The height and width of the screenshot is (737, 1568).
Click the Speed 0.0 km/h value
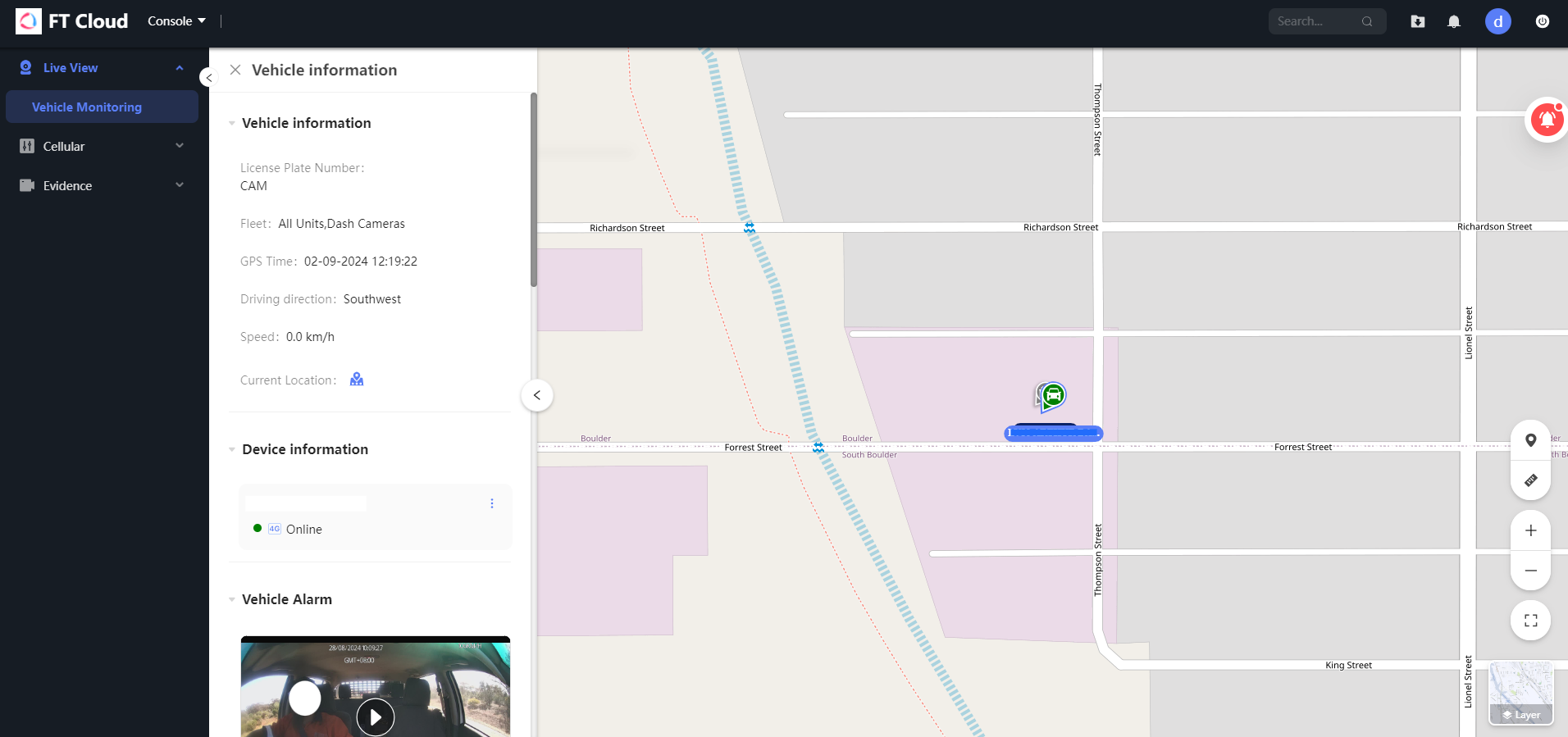(310, 337)
